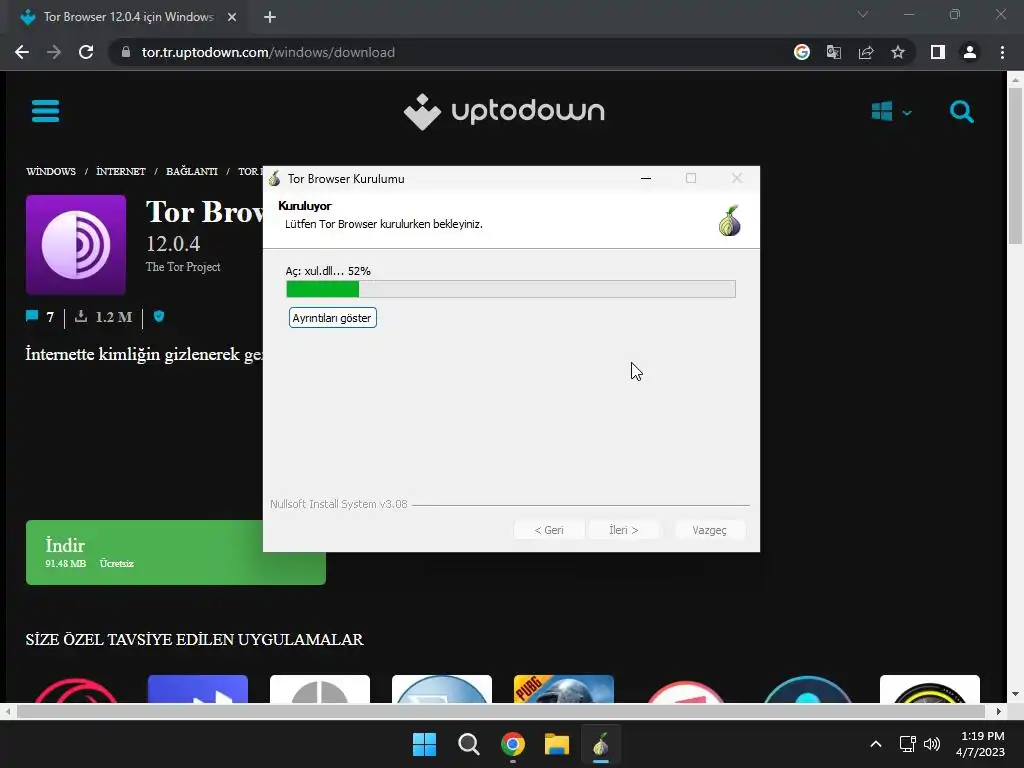Image resolution: width=1024 pixels, height=768 pixels.
Task: Click the blue security shield icon
Action: (x=159, y=316)
